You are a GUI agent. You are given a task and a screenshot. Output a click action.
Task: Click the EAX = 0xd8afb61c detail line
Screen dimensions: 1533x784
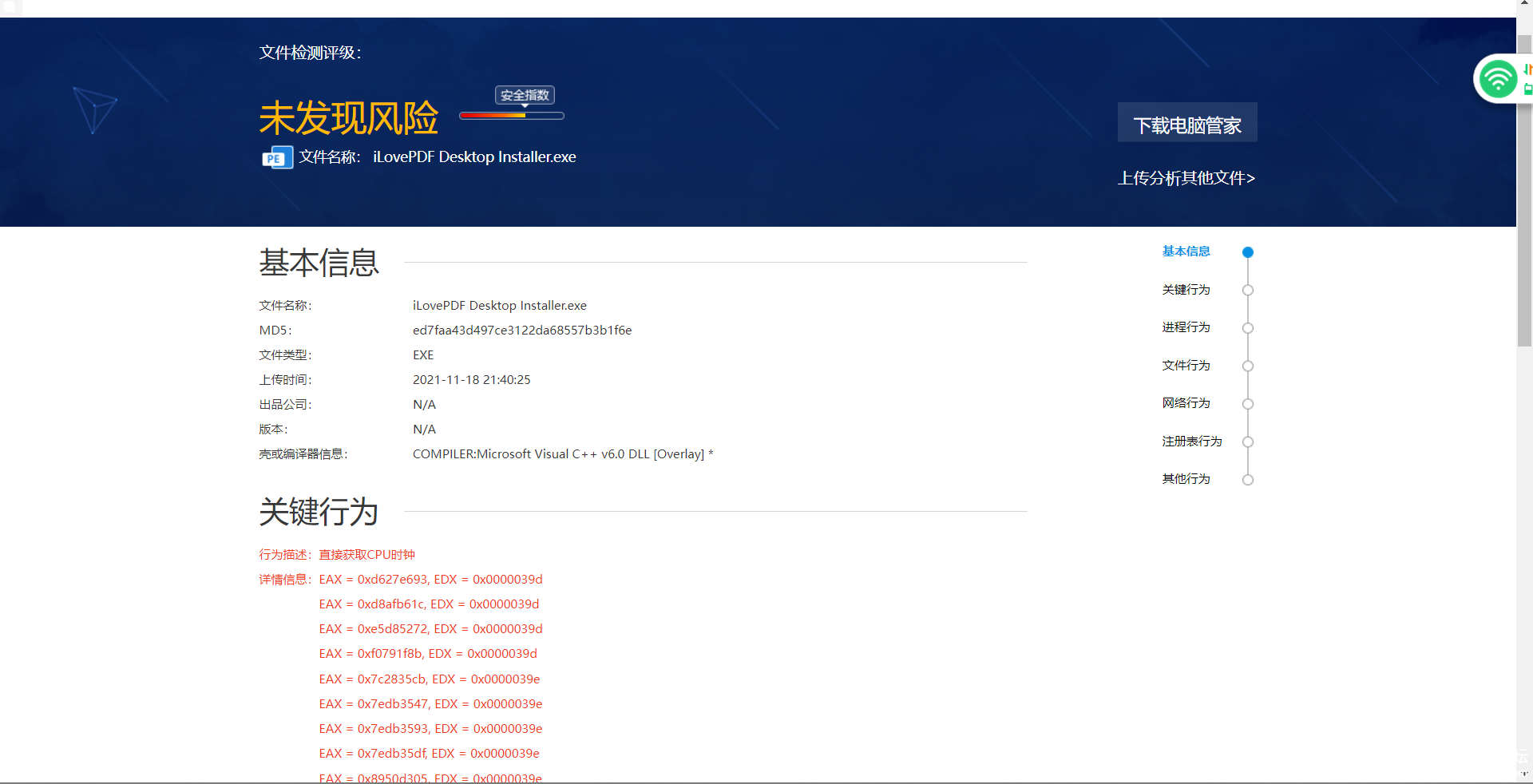coord(429,604)
